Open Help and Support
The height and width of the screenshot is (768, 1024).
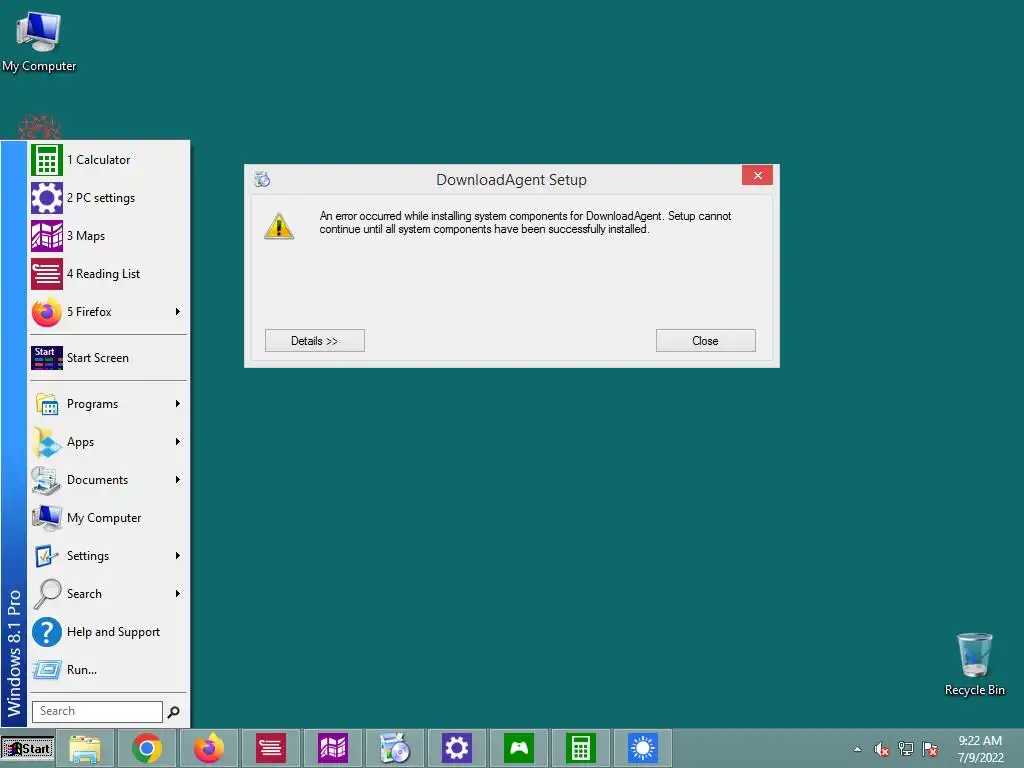click(x=108, y=632)
